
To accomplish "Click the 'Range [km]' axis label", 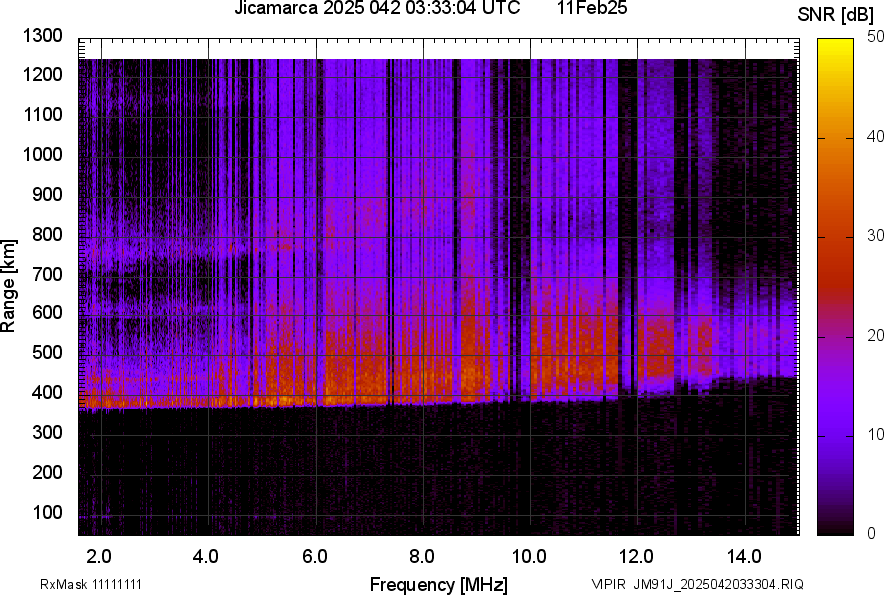I will coord(9,286).
